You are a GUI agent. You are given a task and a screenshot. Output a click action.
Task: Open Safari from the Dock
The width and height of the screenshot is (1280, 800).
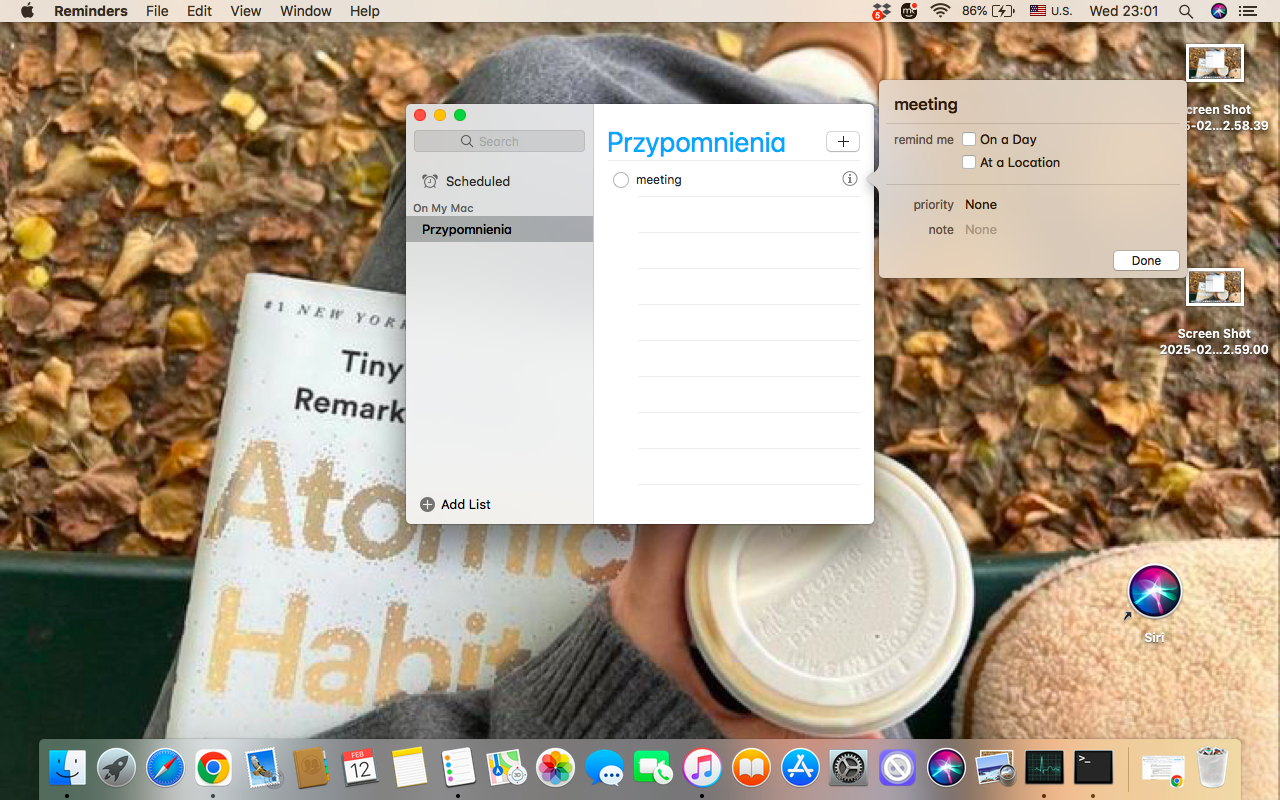pyautogui.click(x=164, y=768)
